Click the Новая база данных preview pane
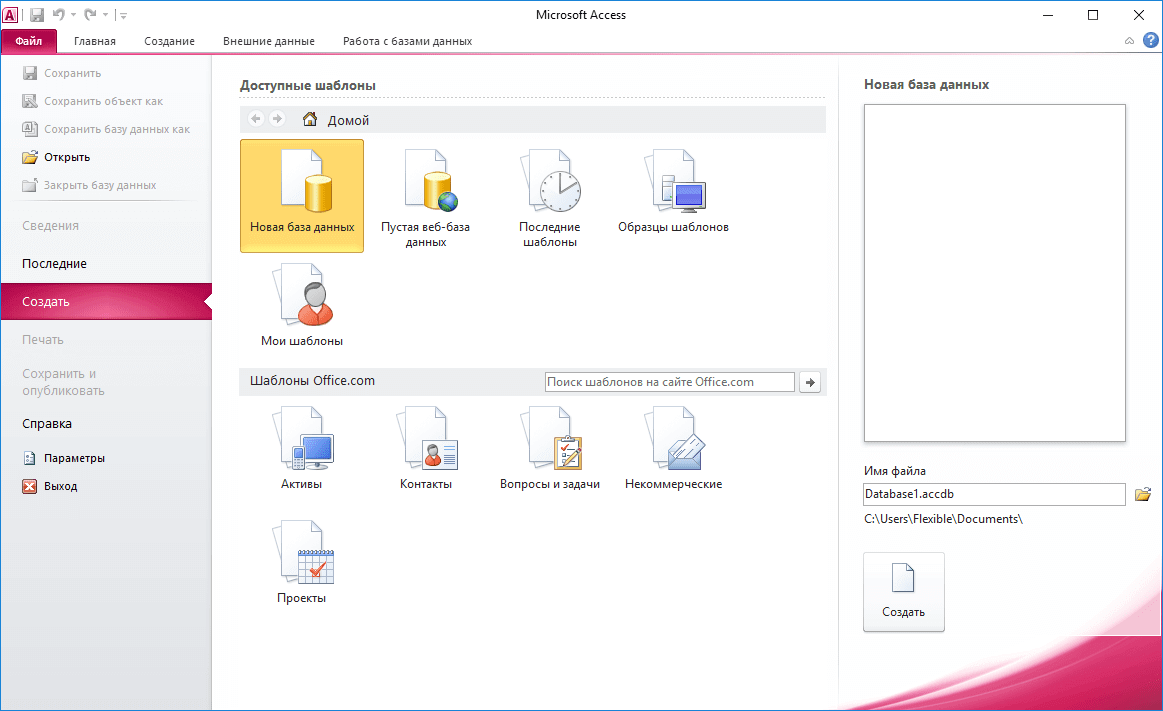1163x711 pixels. click(x=995, y=273)
